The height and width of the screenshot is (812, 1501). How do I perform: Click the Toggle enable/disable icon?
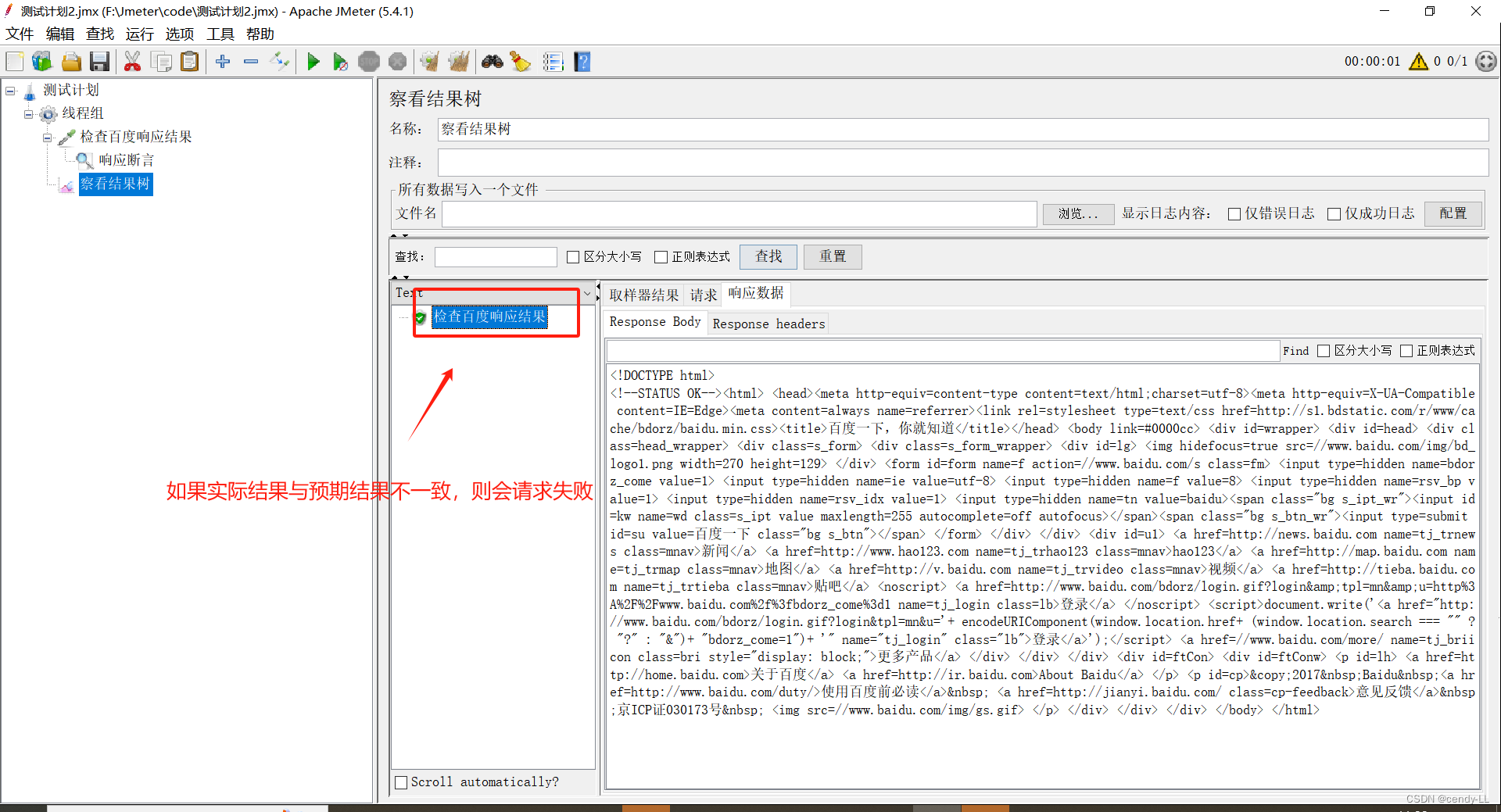point(280,62)
